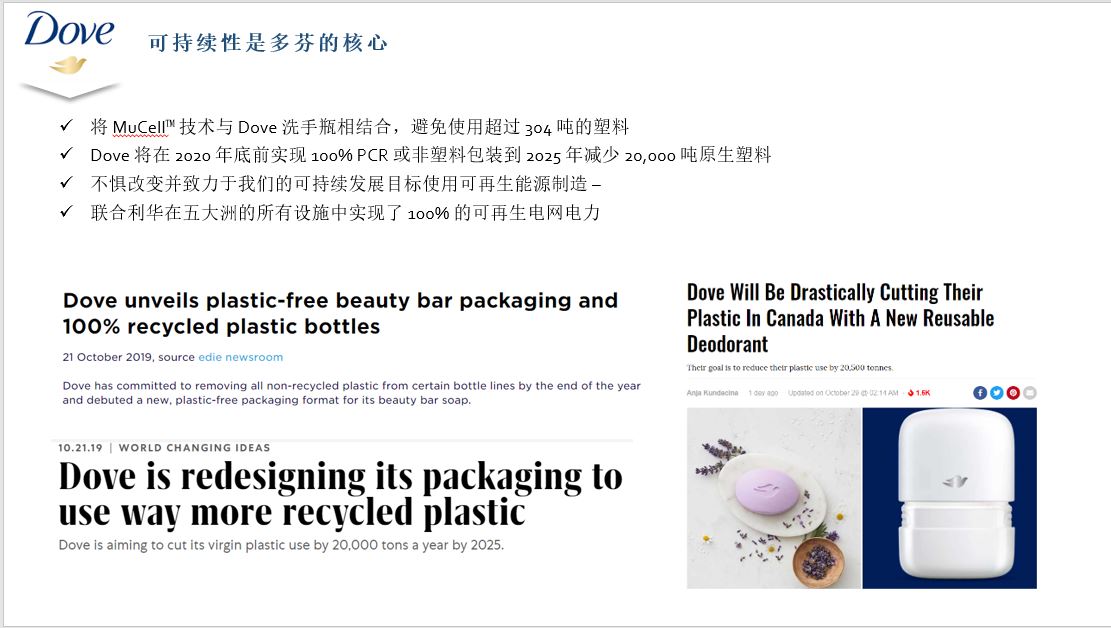Click the Pinterest share icon
1111x628 pixels.
pos(1013,393)
